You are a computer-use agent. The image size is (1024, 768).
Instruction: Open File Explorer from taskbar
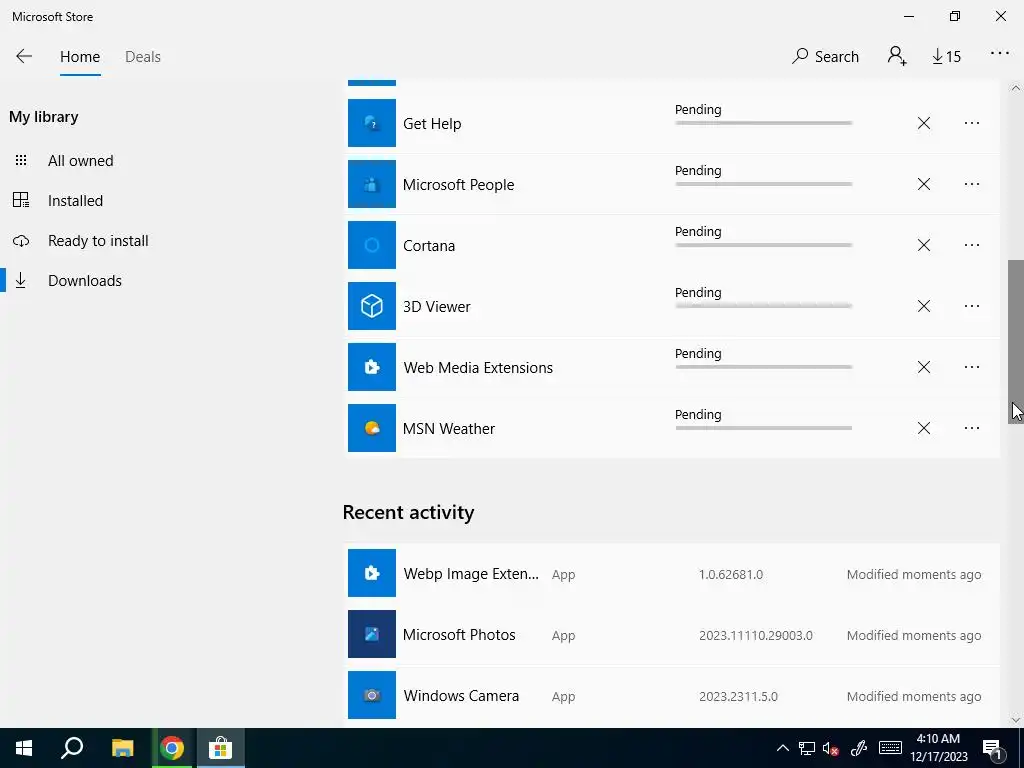tap(122, 748)
